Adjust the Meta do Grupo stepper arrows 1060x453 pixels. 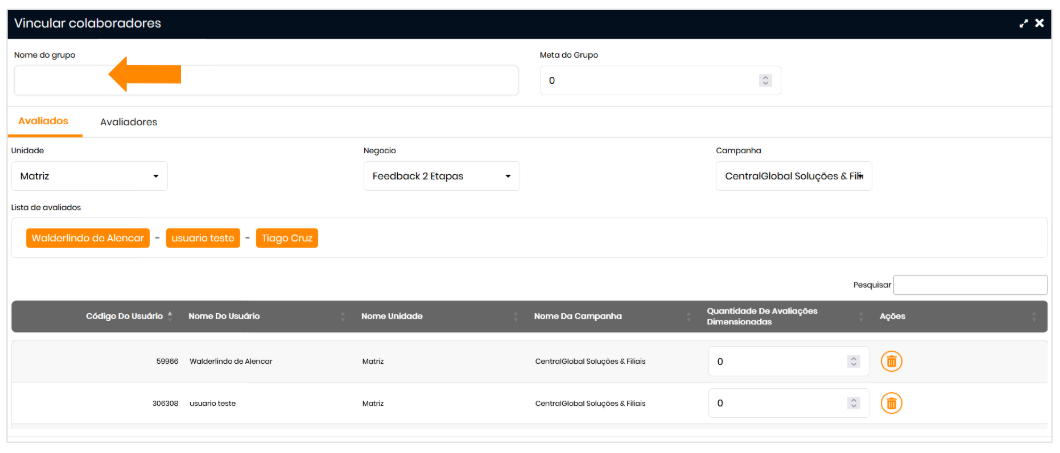click(765, 80)
